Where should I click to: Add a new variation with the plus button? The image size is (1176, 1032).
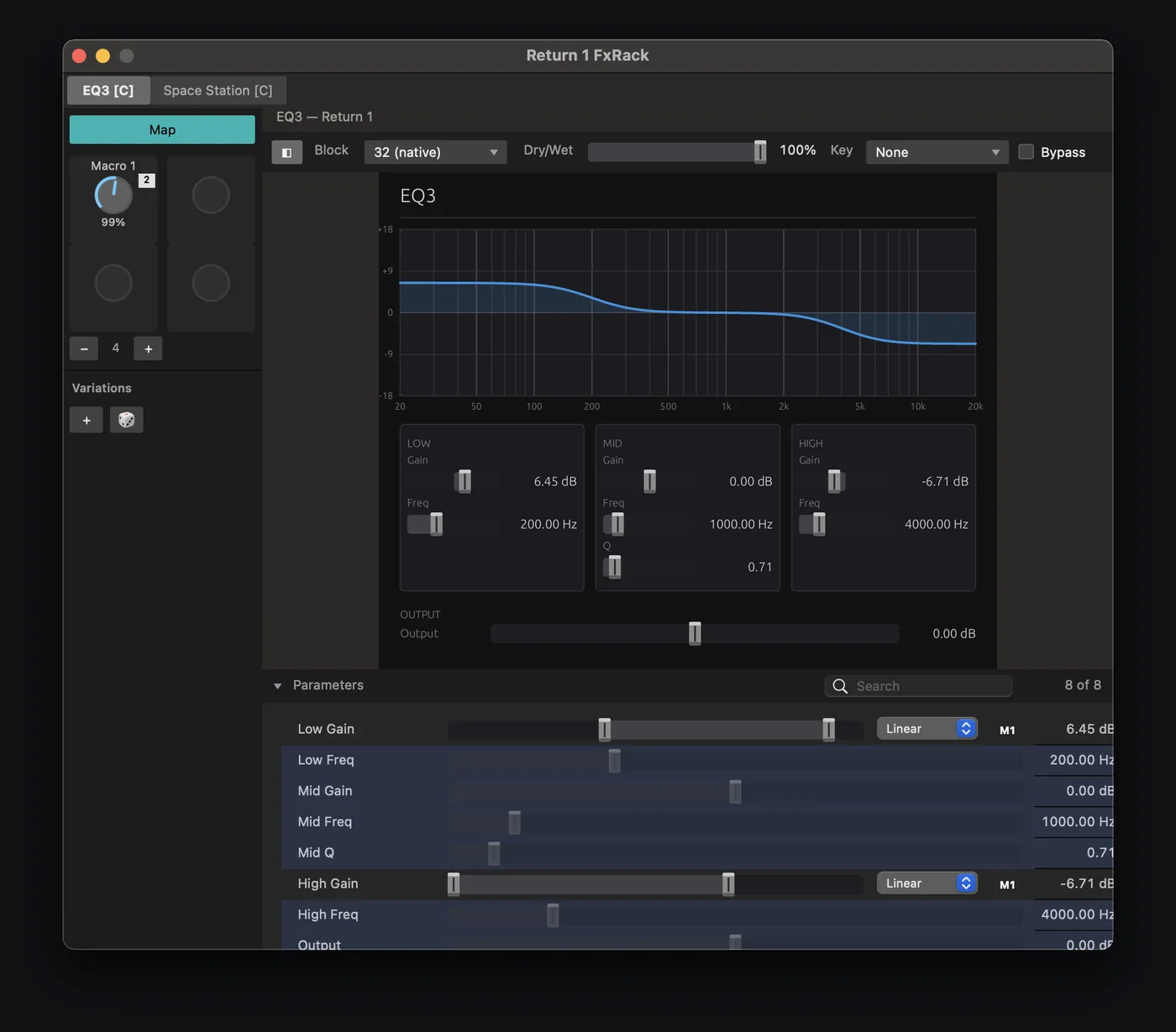87,420
